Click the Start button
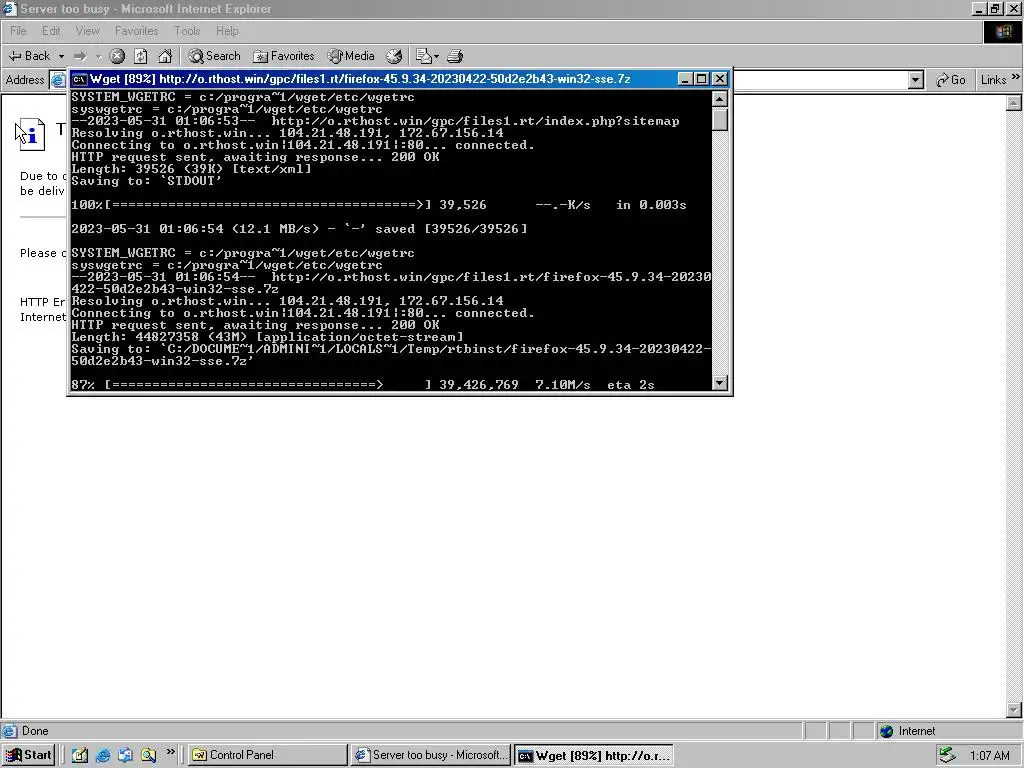This screenshot has width=1024, height=768. pyautogui.click(x=28, y=755)
